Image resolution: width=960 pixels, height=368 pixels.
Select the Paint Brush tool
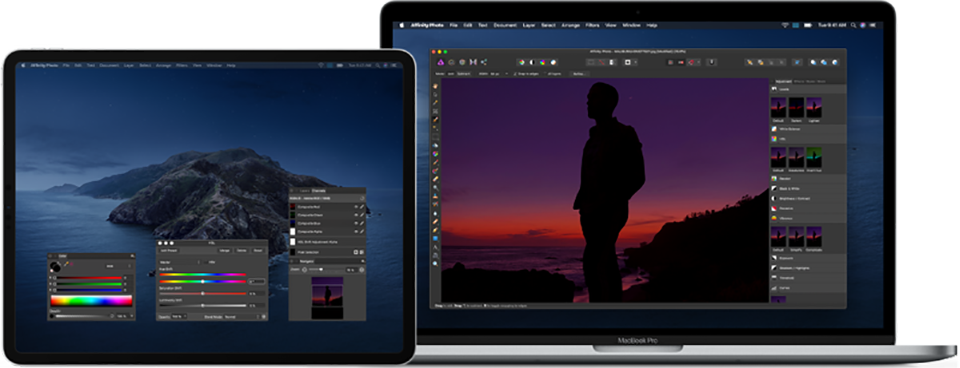click(x=435, y=162)
